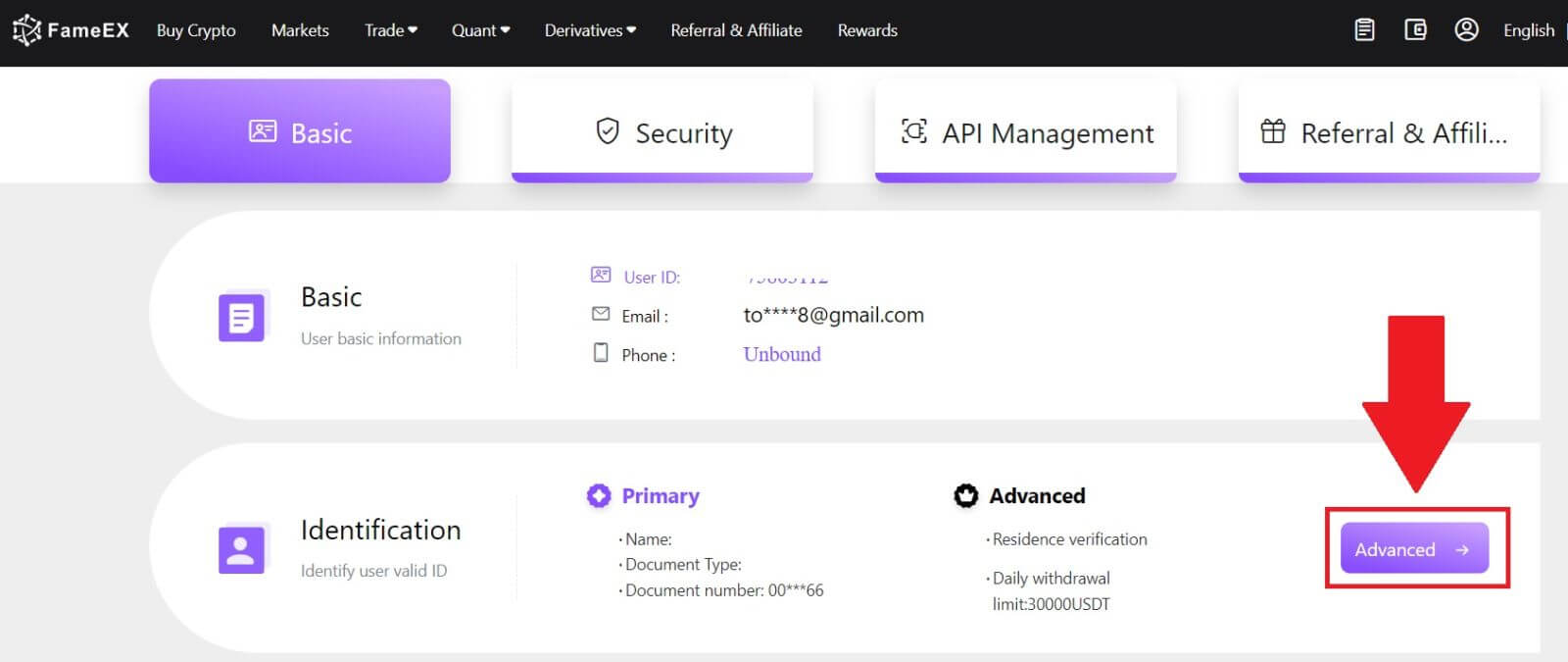Expand the Derivatives dropdown menu

click(590, 30)
